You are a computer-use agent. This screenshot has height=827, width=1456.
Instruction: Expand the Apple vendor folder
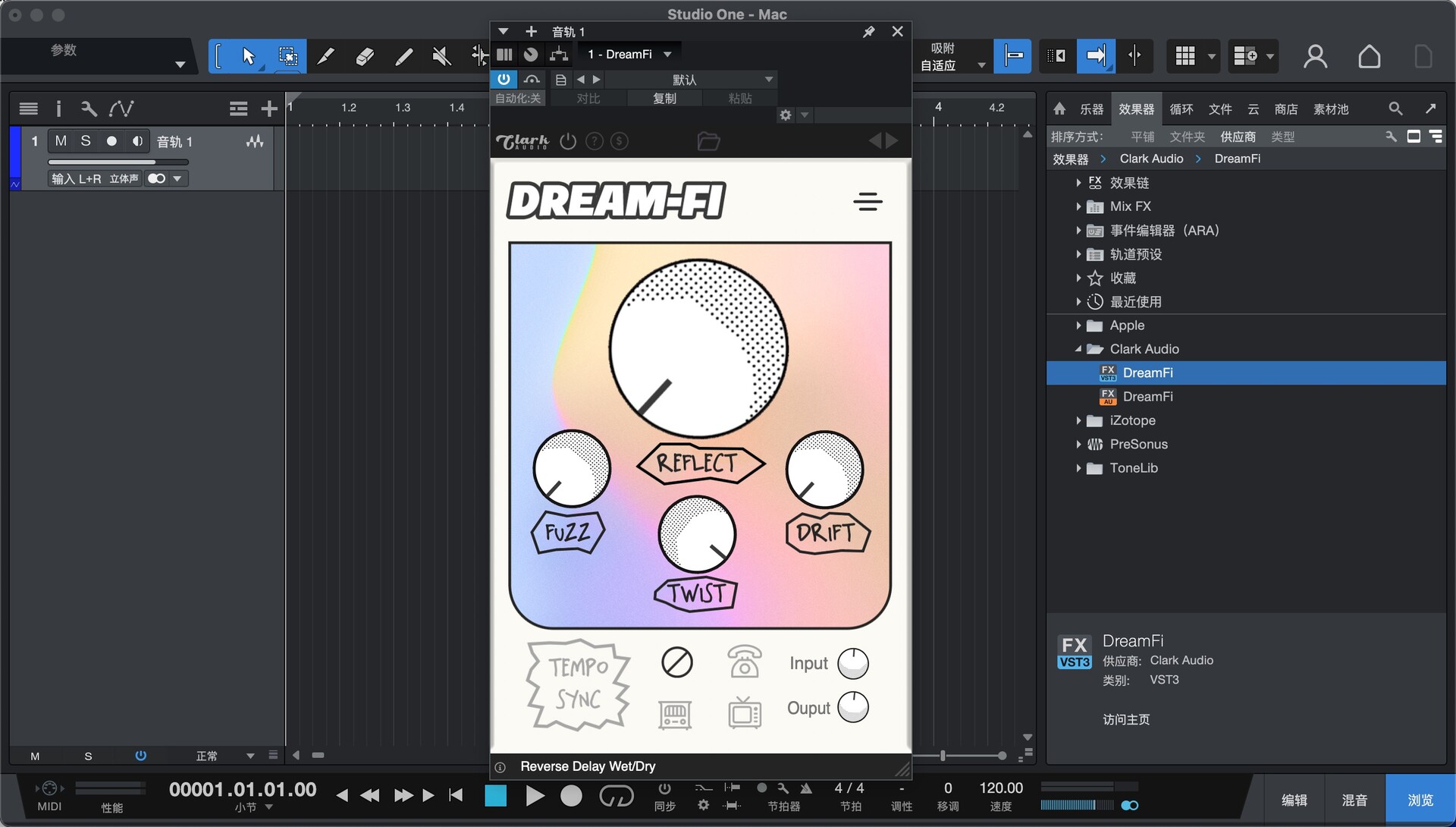[x=1078, y=325]
